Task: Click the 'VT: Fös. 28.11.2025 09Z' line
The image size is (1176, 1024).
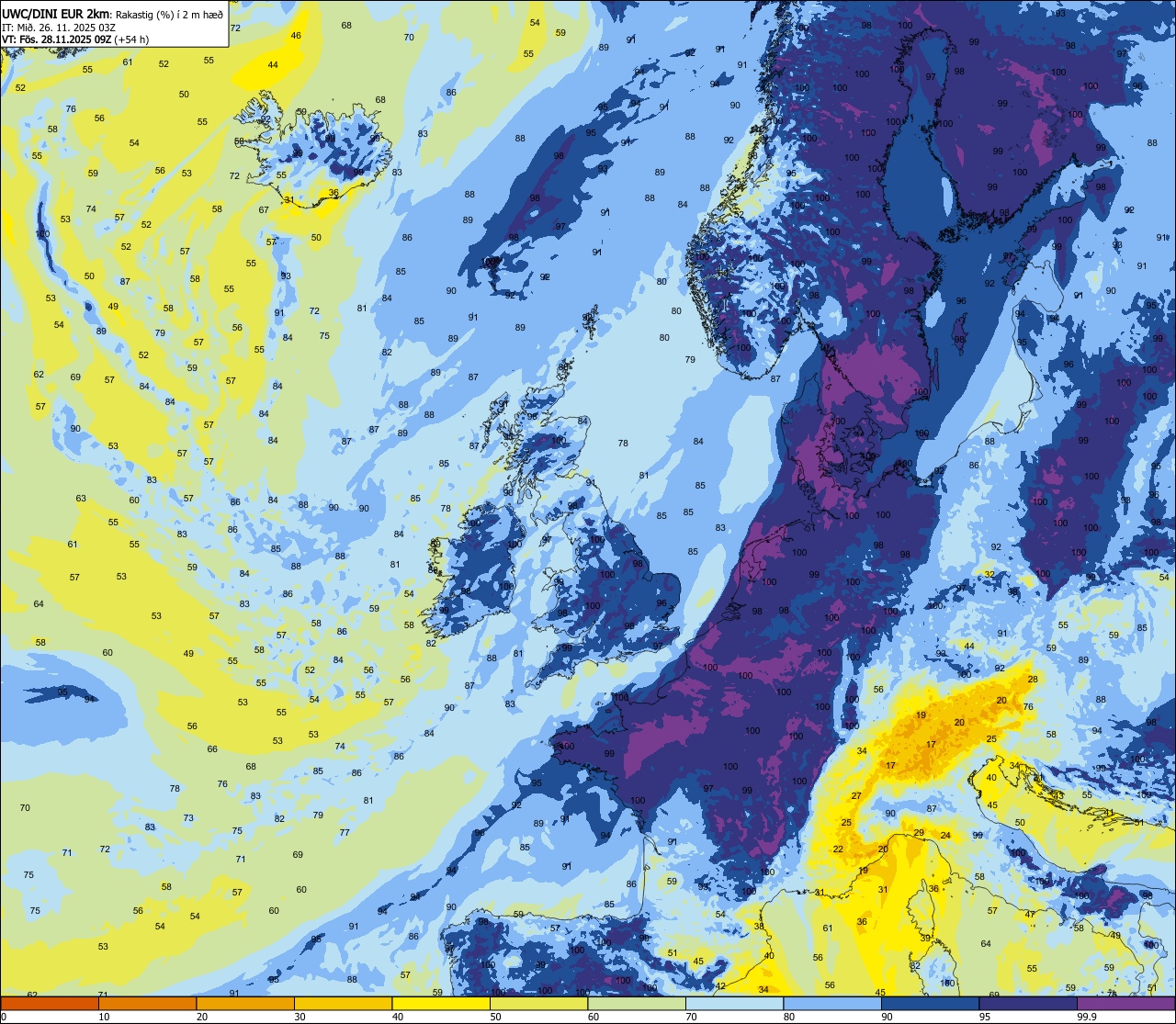Action: pos(55,39)
